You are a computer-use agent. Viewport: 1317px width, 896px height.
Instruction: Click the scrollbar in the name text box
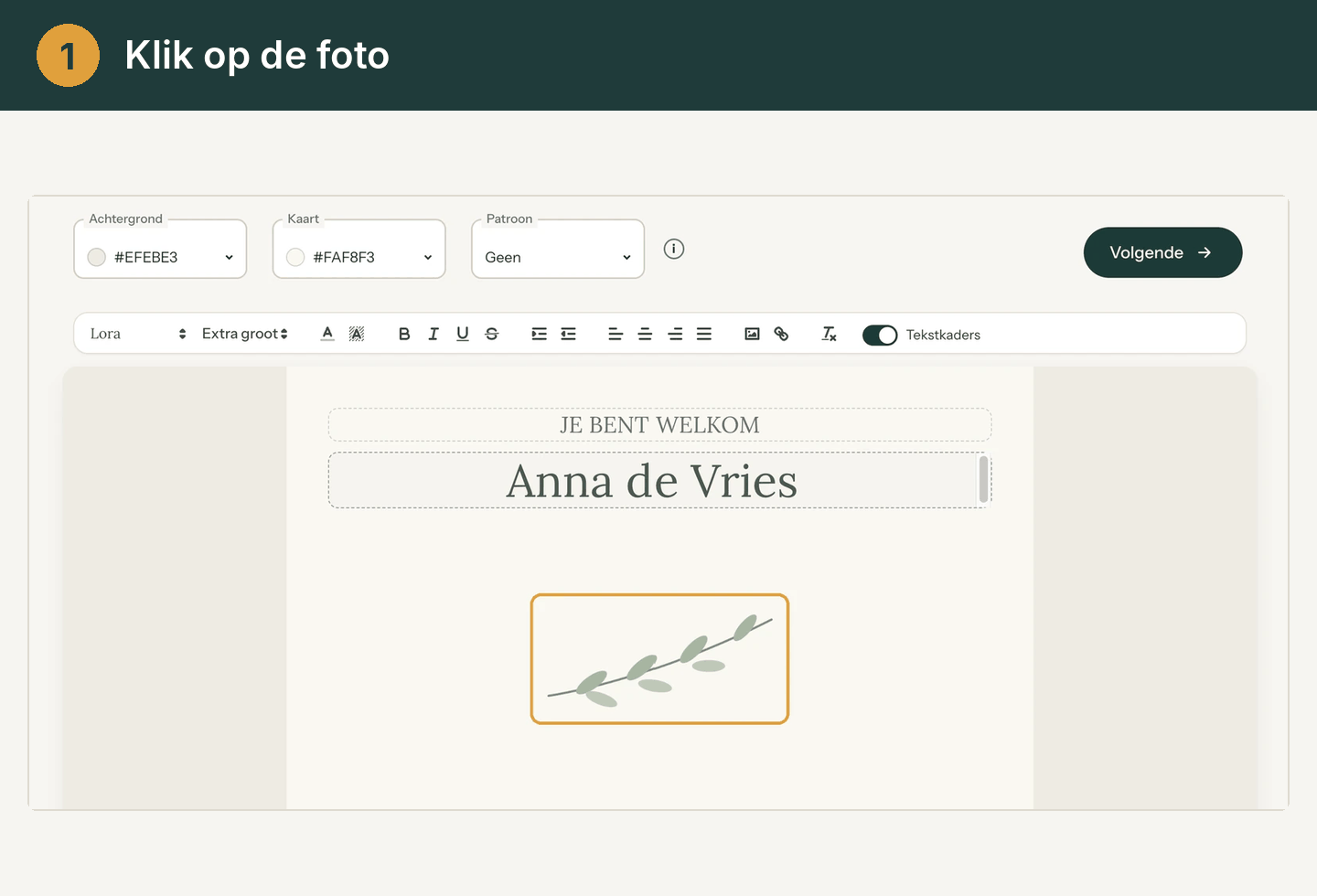(984, 479)
